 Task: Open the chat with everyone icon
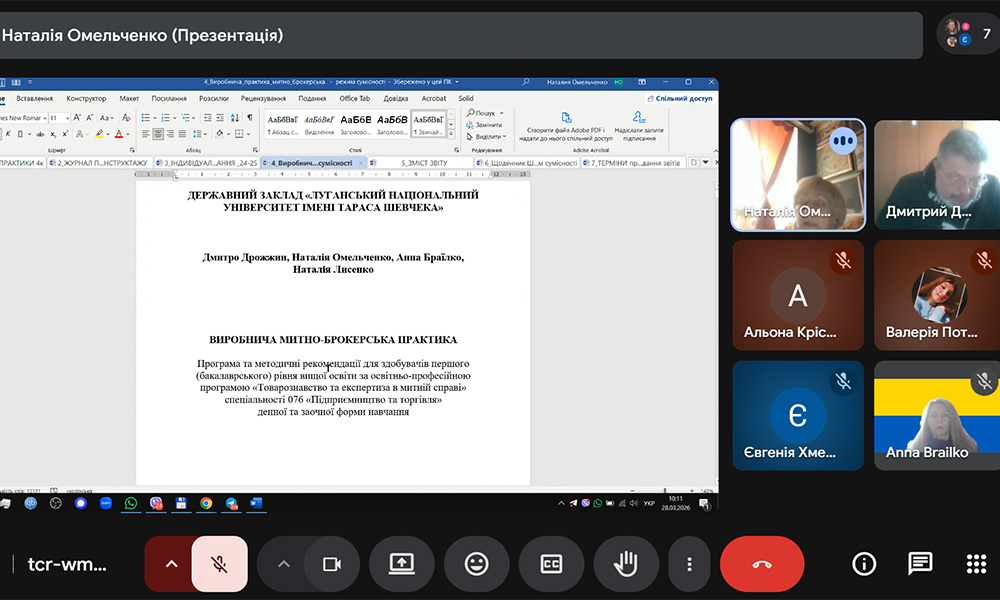click(x=920, y=564)
